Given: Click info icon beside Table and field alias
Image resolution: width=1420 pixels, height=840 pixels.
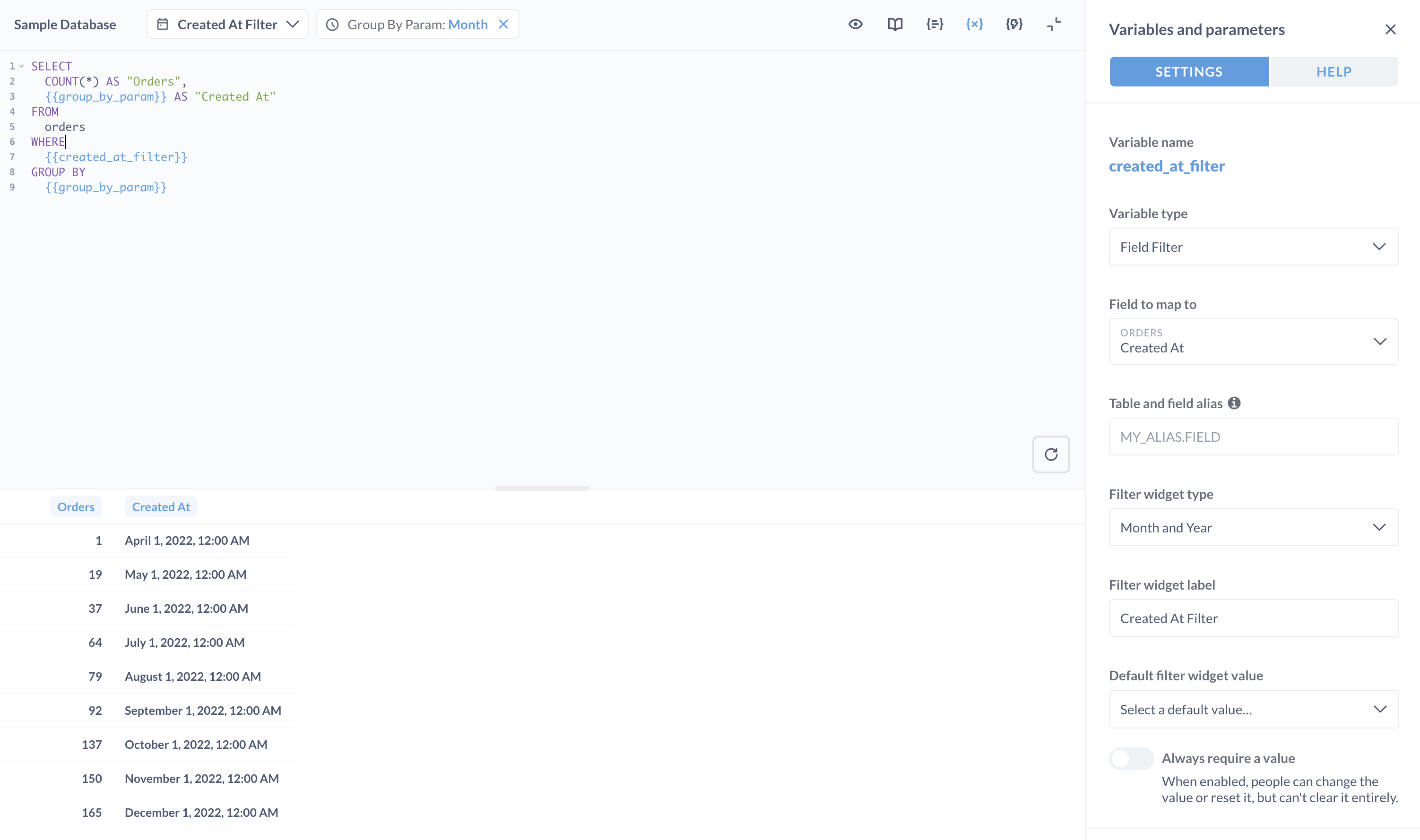Looking at the screenshot, I should 1234,403.
